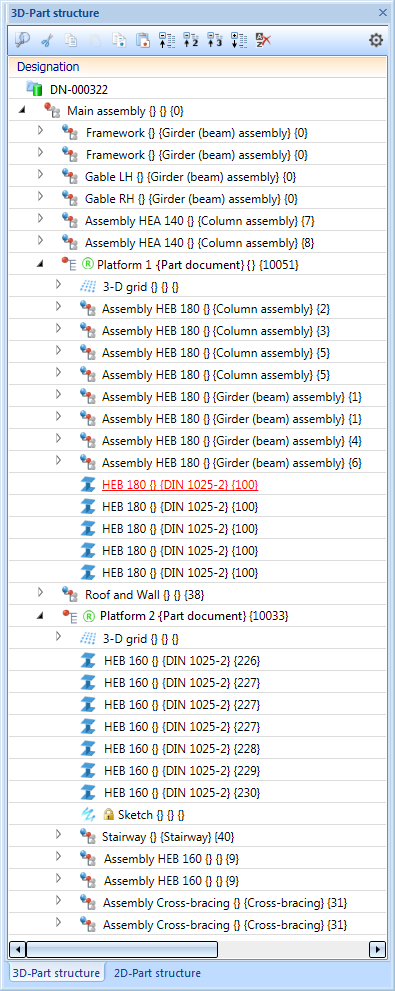Expand the Stairway node
The width and height of the screenshot is (395, 991).
click(59, 834)
